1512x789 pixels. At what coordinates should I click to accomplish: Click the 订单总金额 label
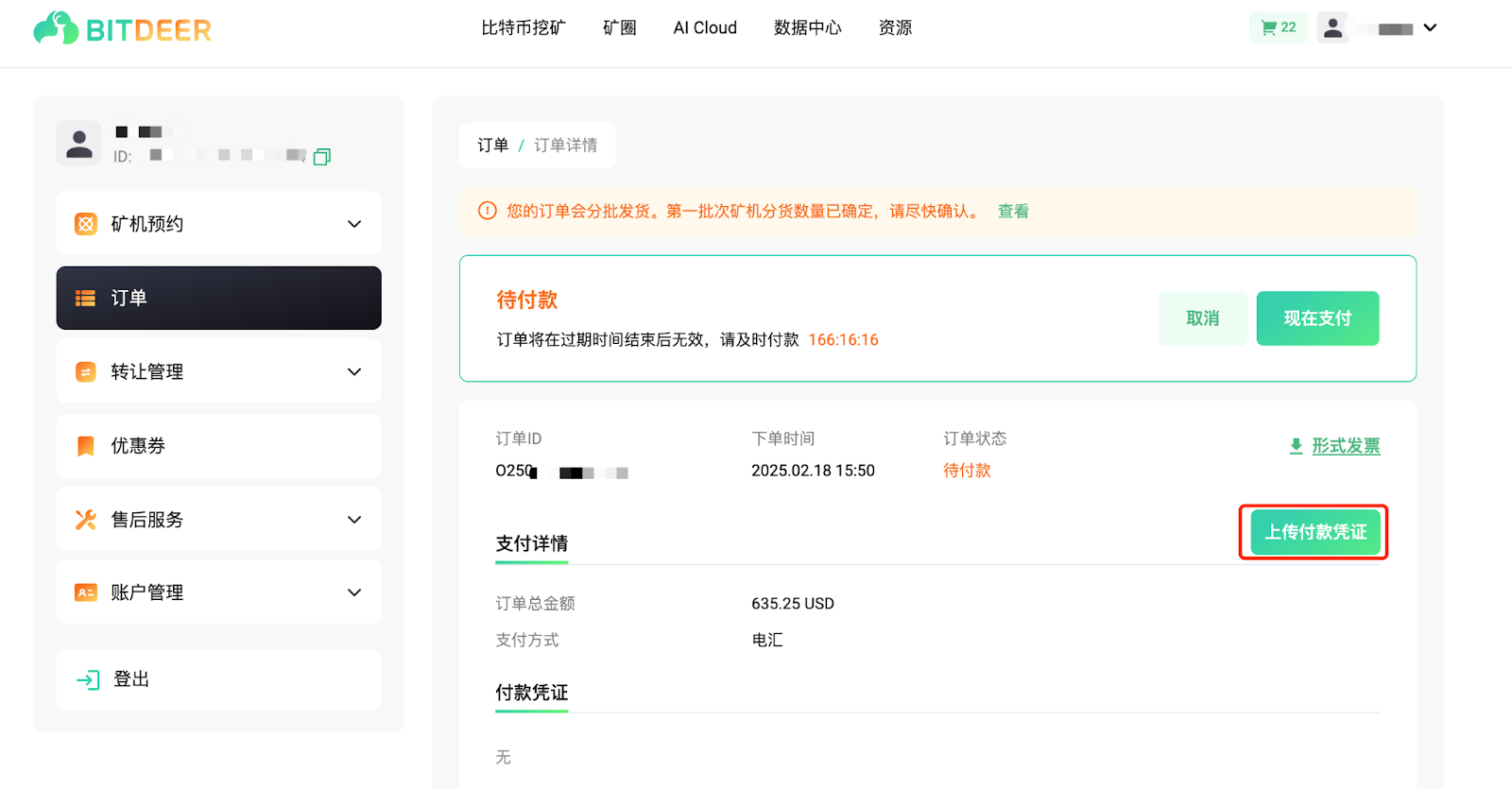pos(536,604)
